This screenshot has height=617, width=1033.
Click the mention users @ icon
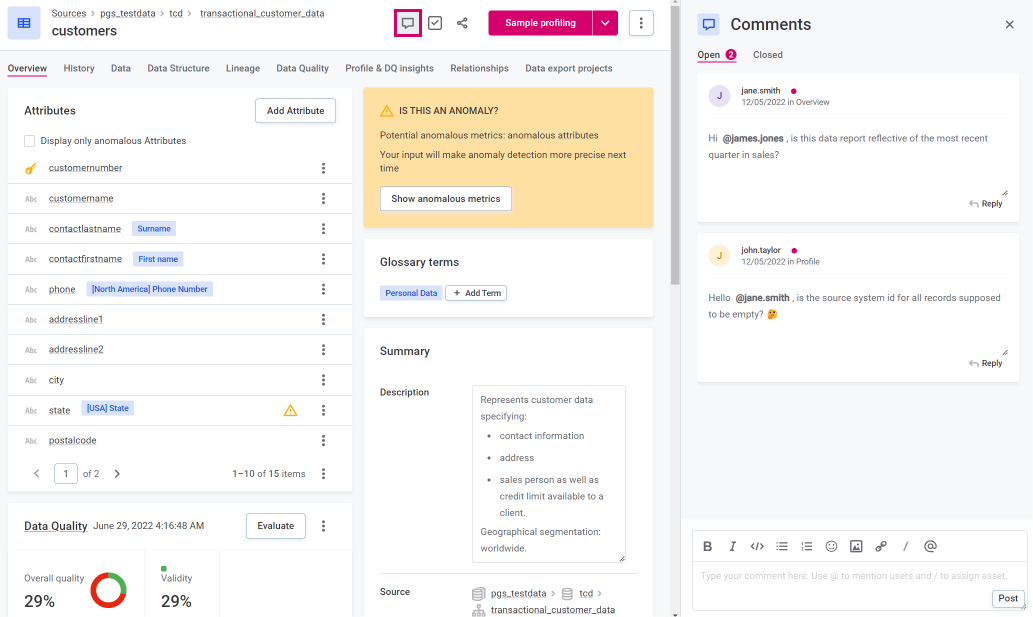[930, 546]
